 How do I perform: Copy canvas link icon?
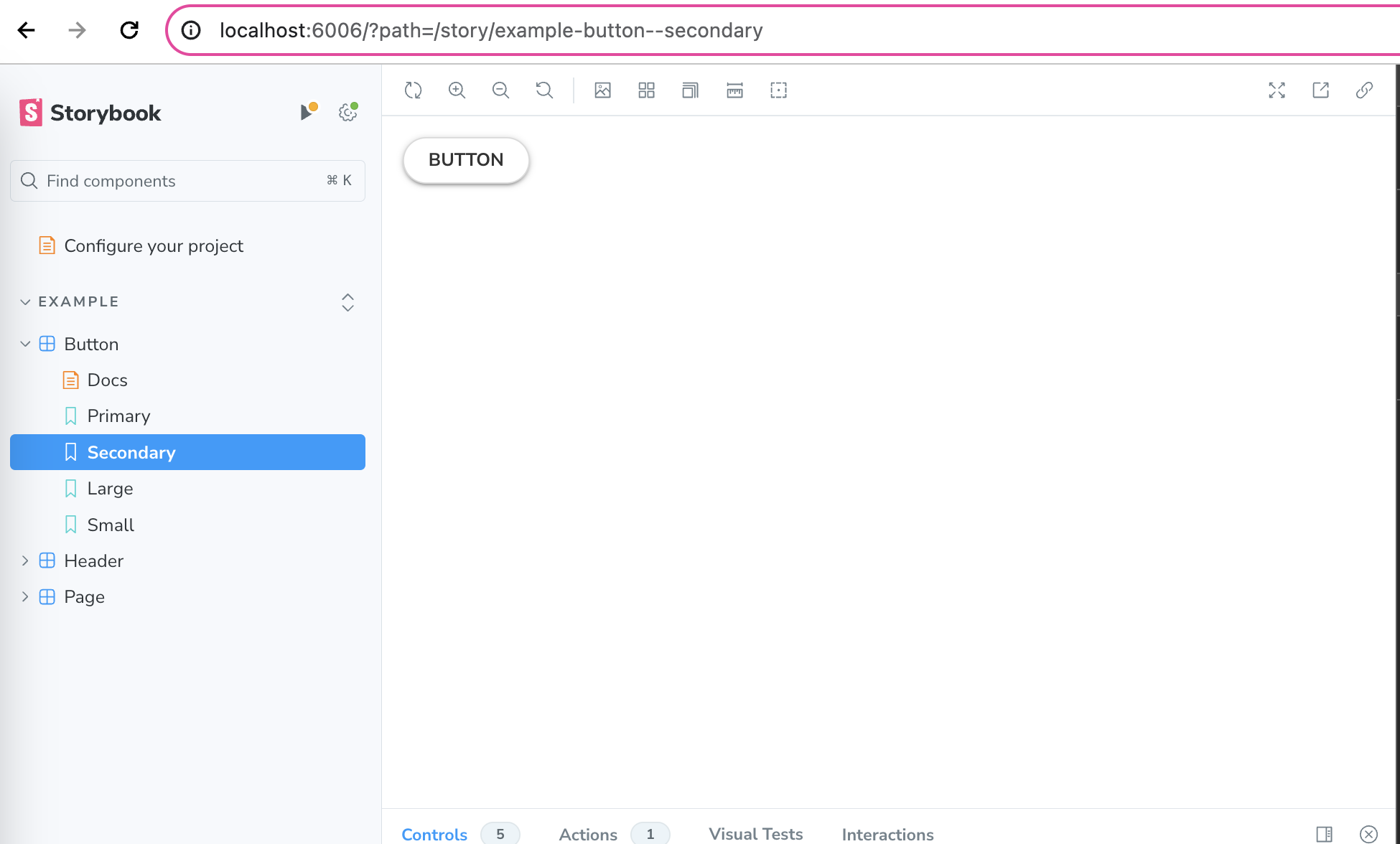[x=1364, y=90]
